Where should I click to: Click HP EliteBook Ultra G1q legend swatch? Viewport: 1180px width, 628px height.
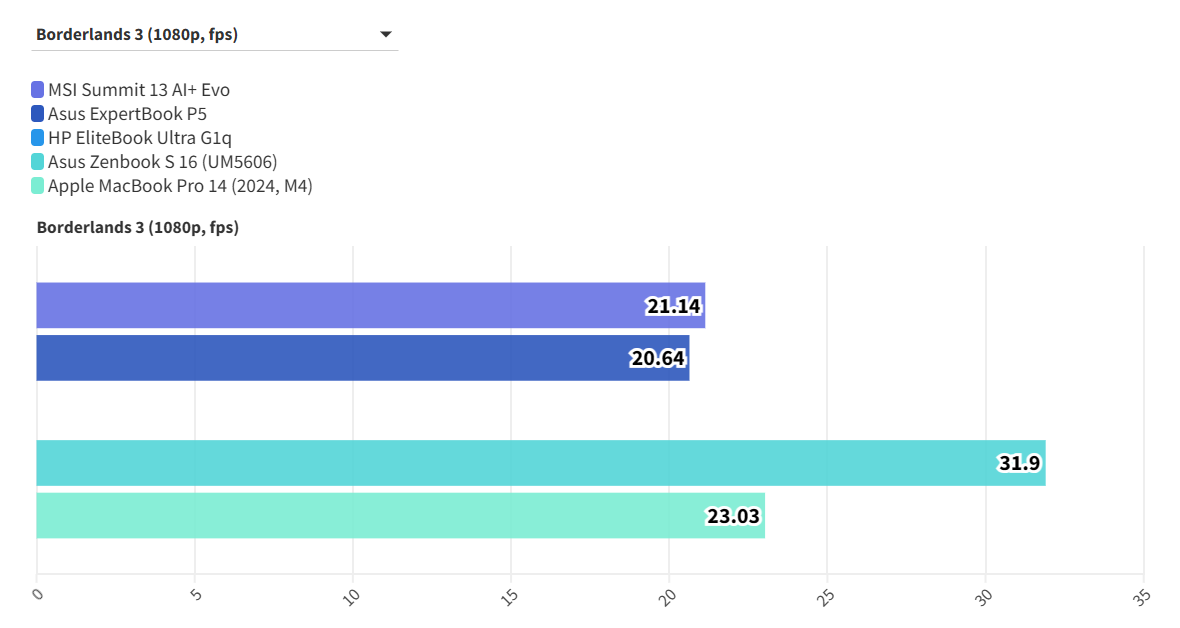38,138
